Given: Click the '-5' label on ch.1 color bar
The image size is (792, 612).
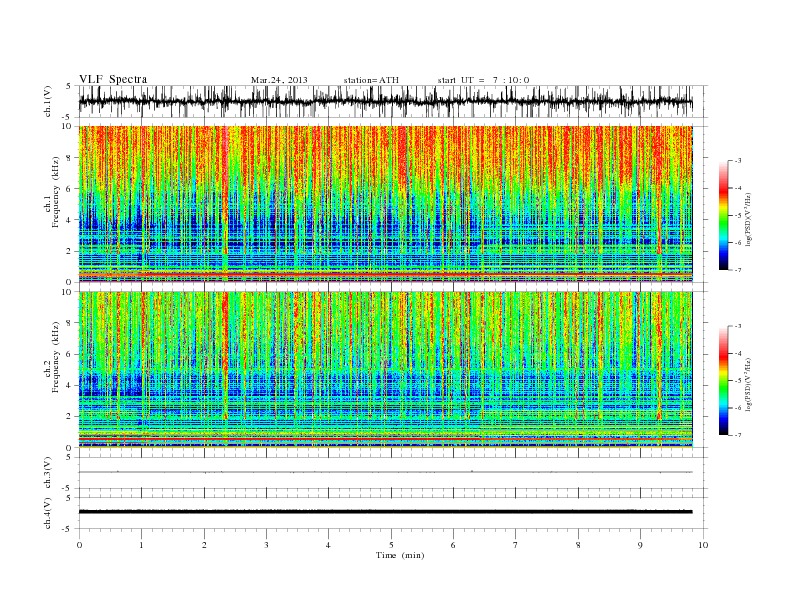Looking at the screenshot, I should point(738,216).
